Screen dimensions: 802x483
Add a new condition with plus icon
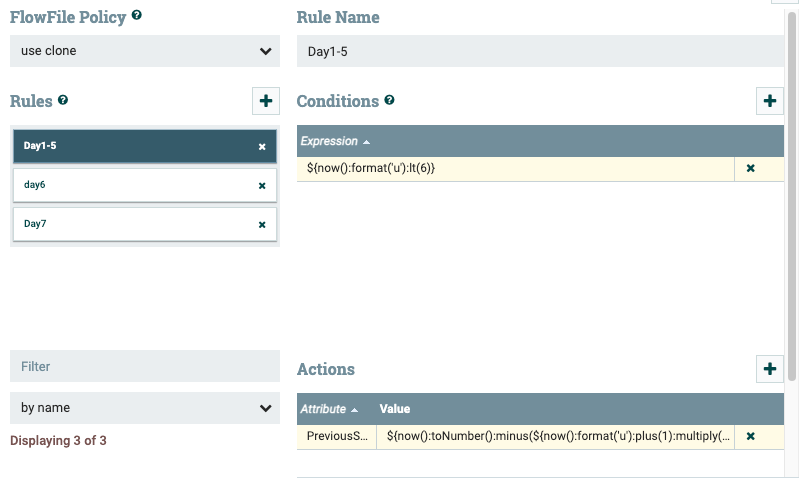[769, 101]
